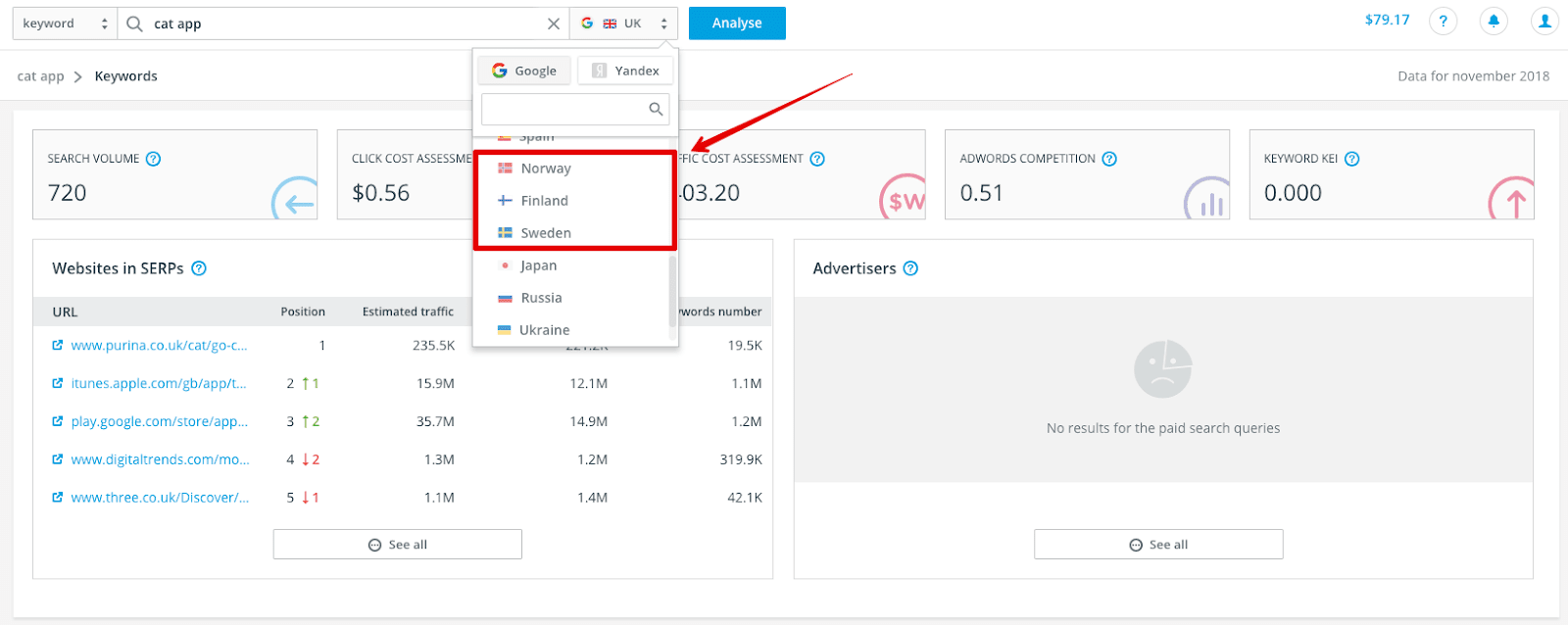Switch to the Google search engine tab
Viewport: 1568px width, 625px height.
point(524,71)
